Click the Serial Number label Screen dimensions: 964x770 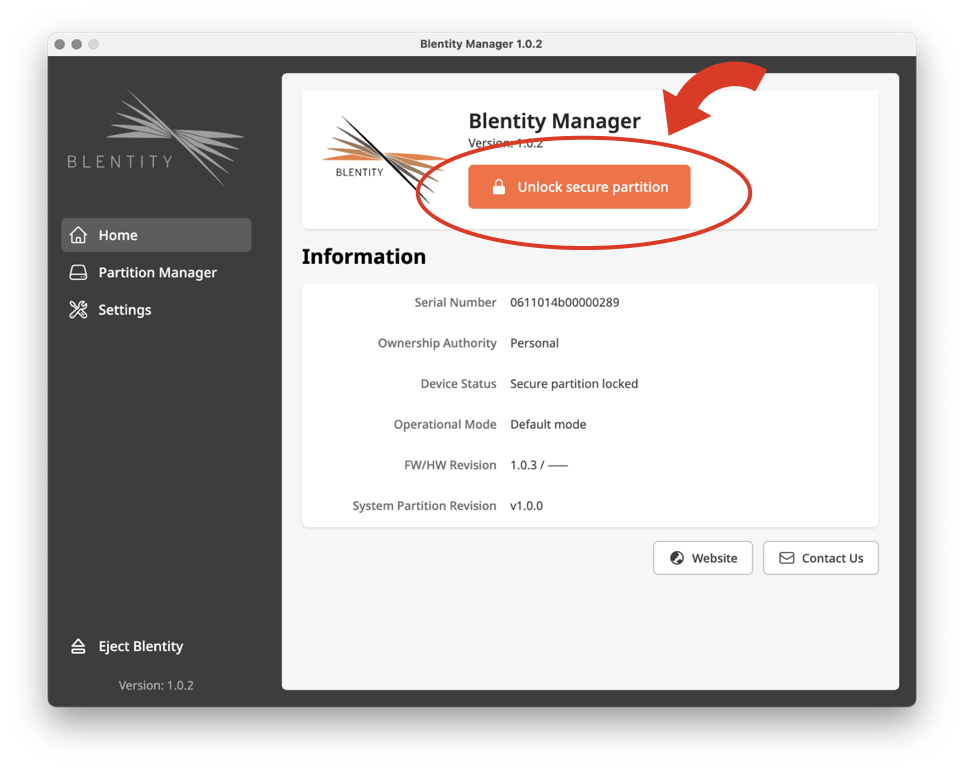point(455,303)
